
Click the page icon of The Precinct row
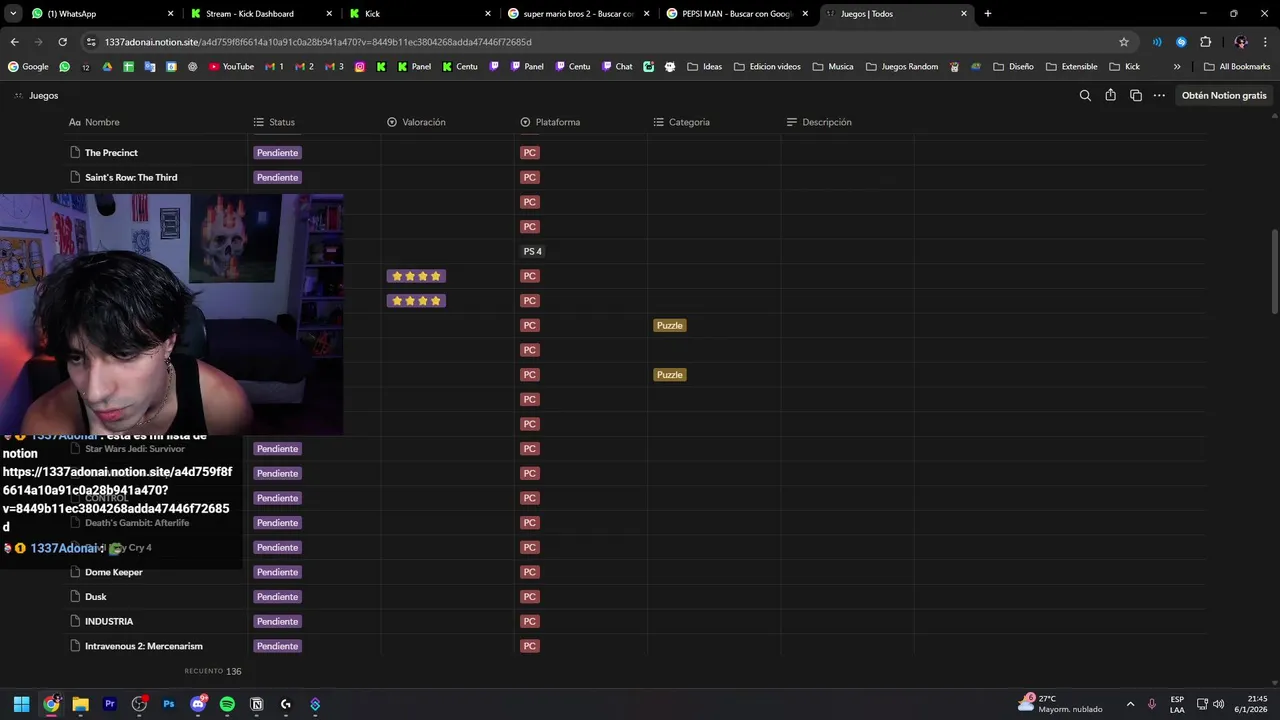(x=75, y=153)
